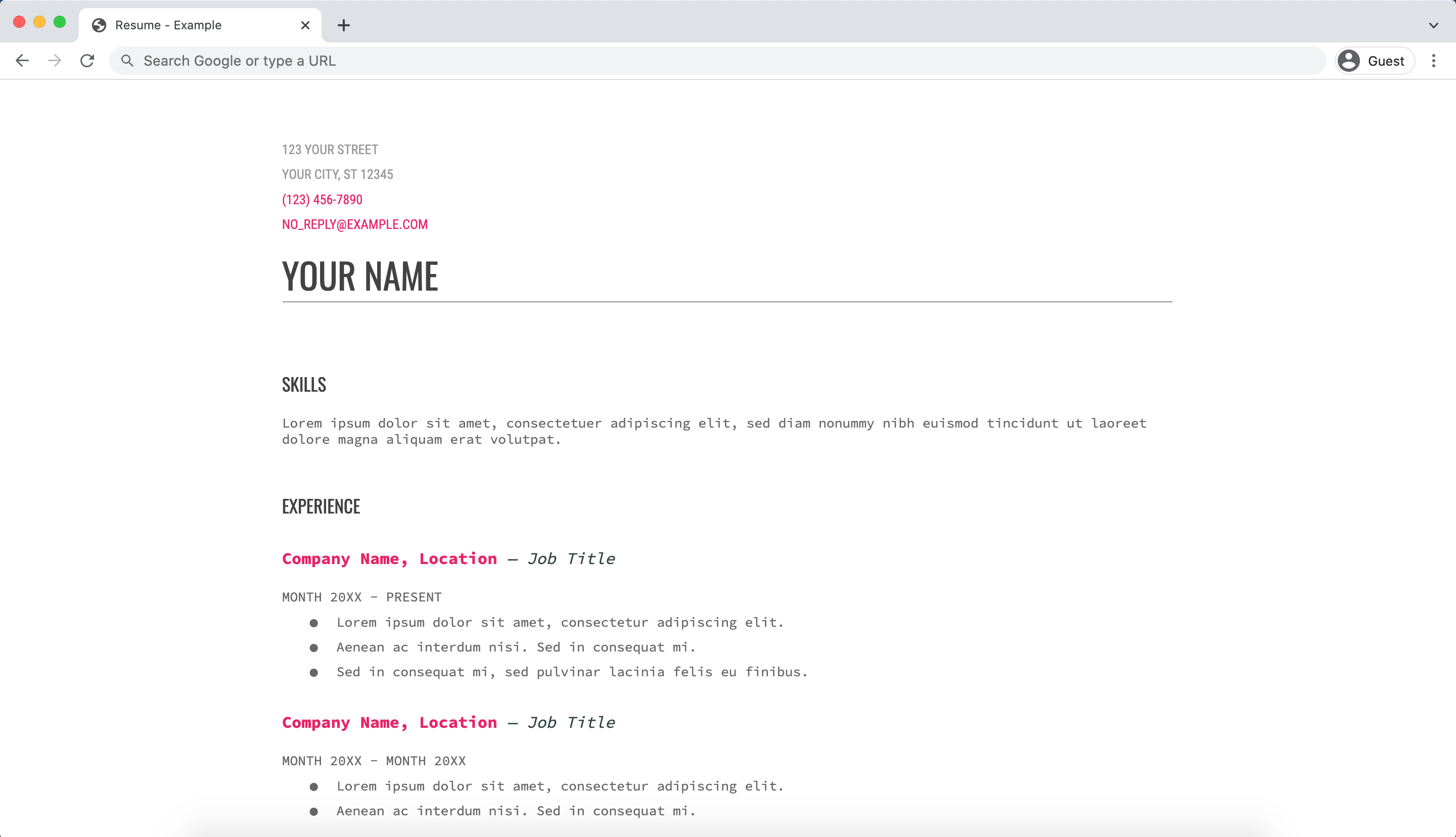Click the site favicon on the Resume tab

click(x=100, y=25)
